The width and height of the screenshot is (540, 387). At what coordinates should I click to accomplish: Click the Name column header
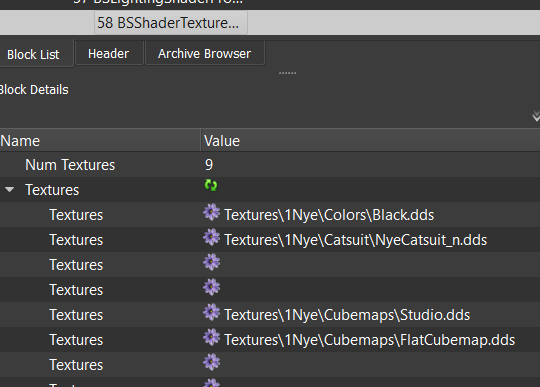[x=100, y=141]
